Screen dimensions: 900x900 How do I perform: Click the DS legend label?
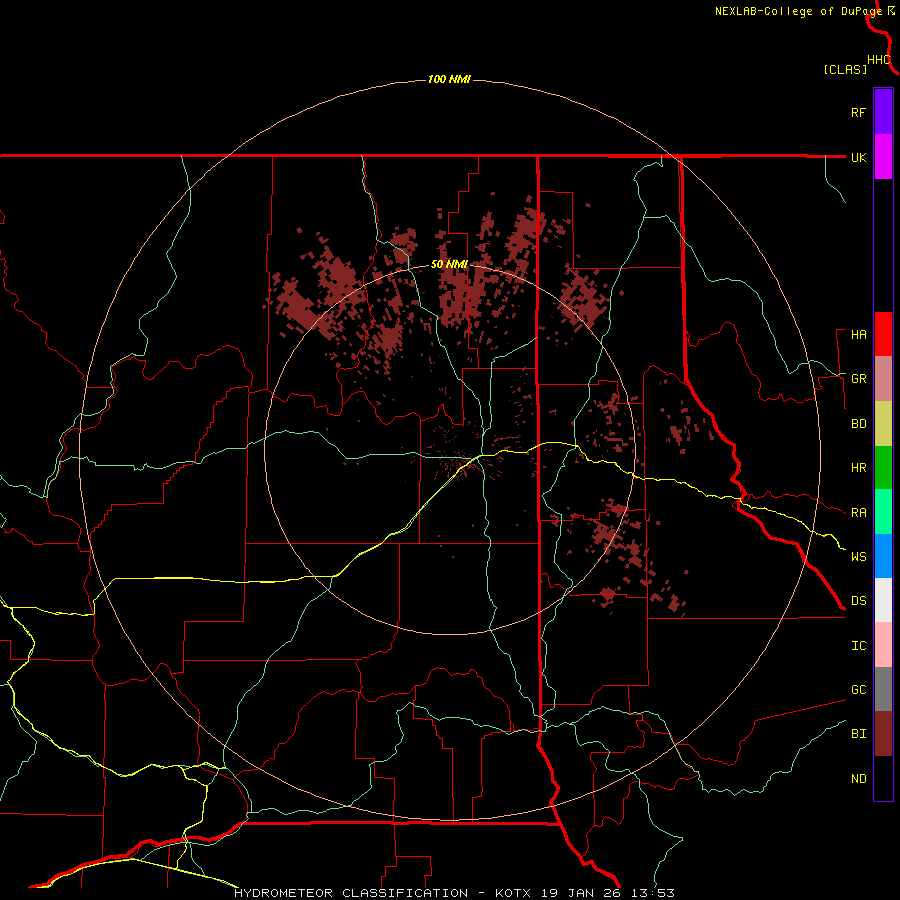coord(858,601)
